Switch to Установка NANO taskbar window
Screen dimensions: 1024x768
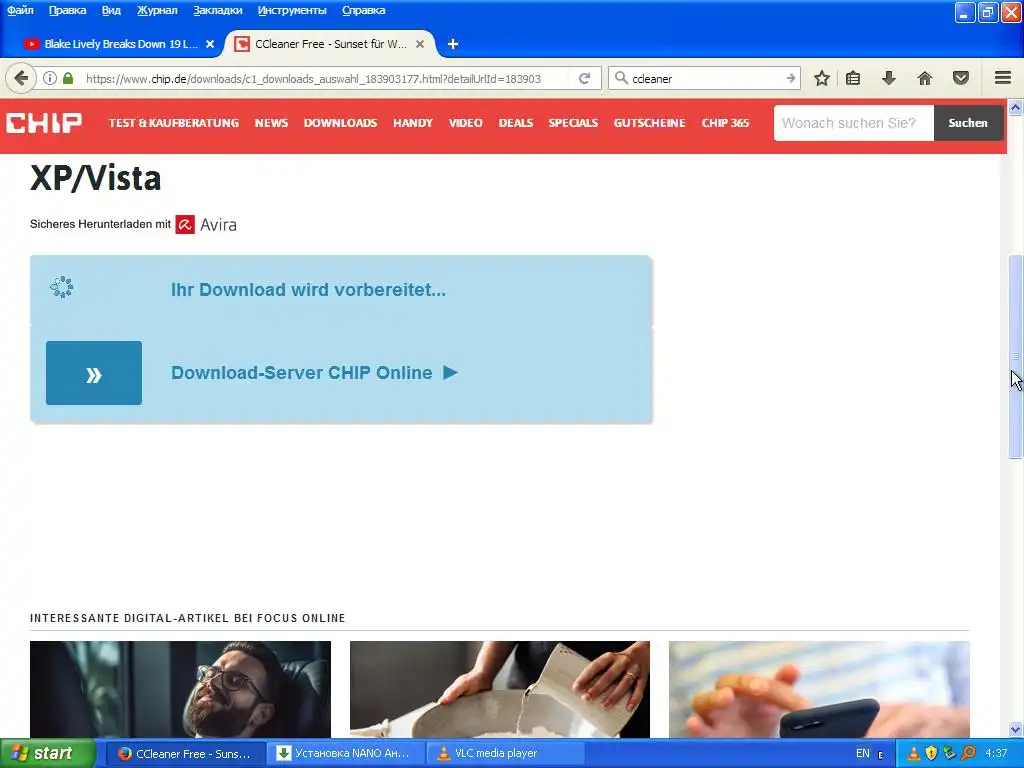345,754
